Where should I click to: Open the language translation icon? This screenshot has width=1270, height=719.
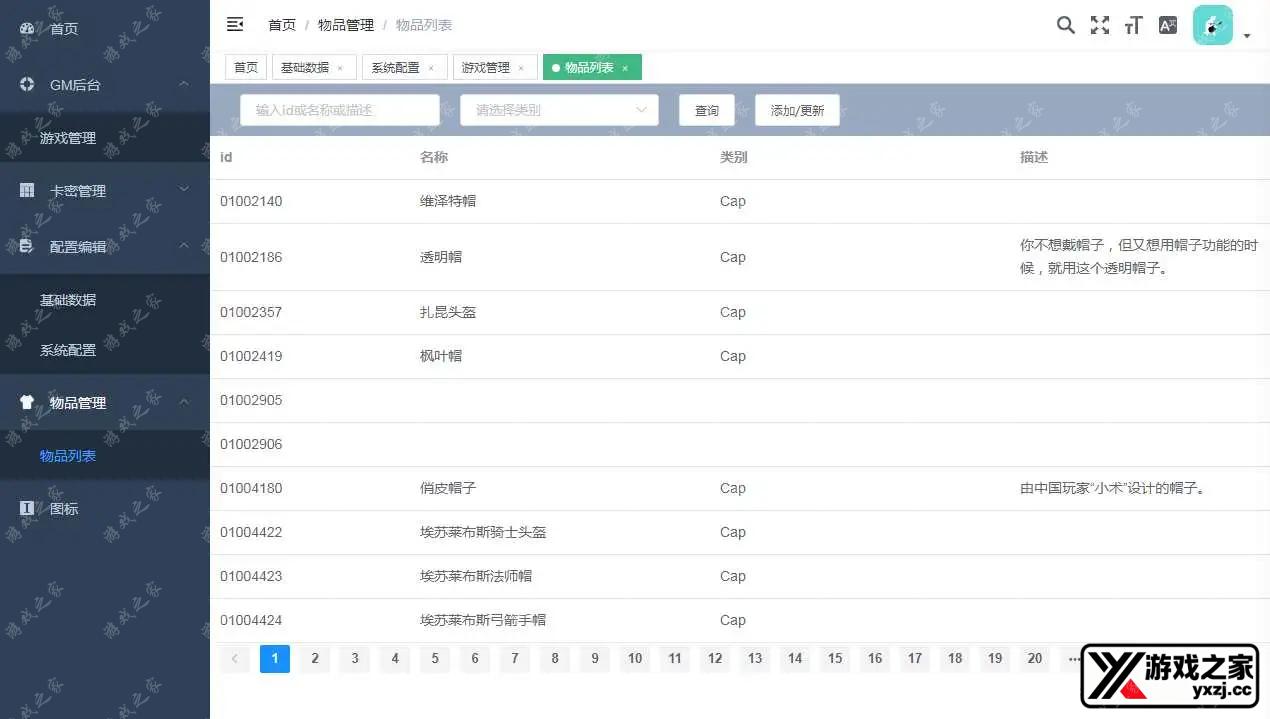[1167, 26]
